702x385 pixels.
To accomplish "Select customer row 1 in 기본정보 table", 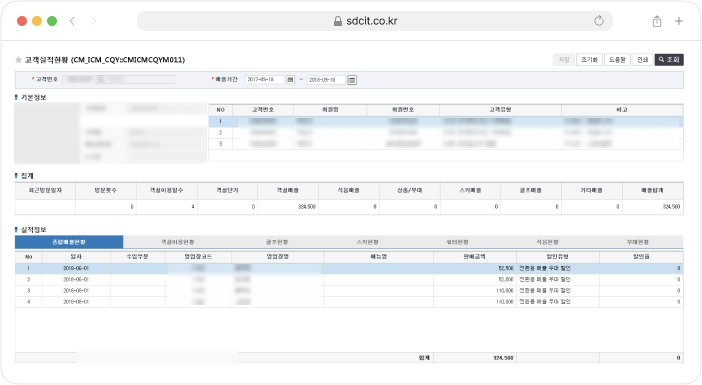I will (446, 121).
